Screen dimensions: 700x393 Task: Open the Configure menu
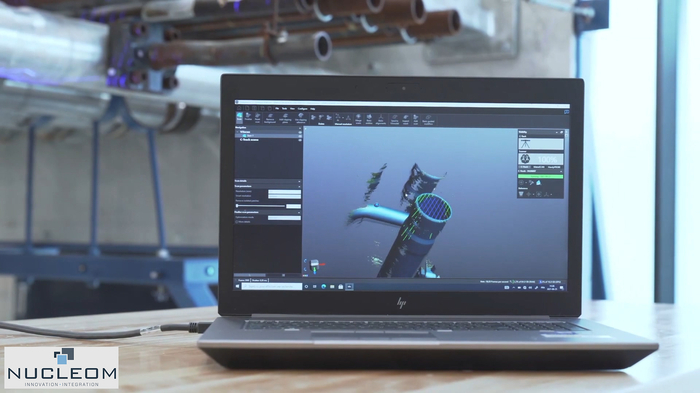pyautogui.click(x=302, y=109)
